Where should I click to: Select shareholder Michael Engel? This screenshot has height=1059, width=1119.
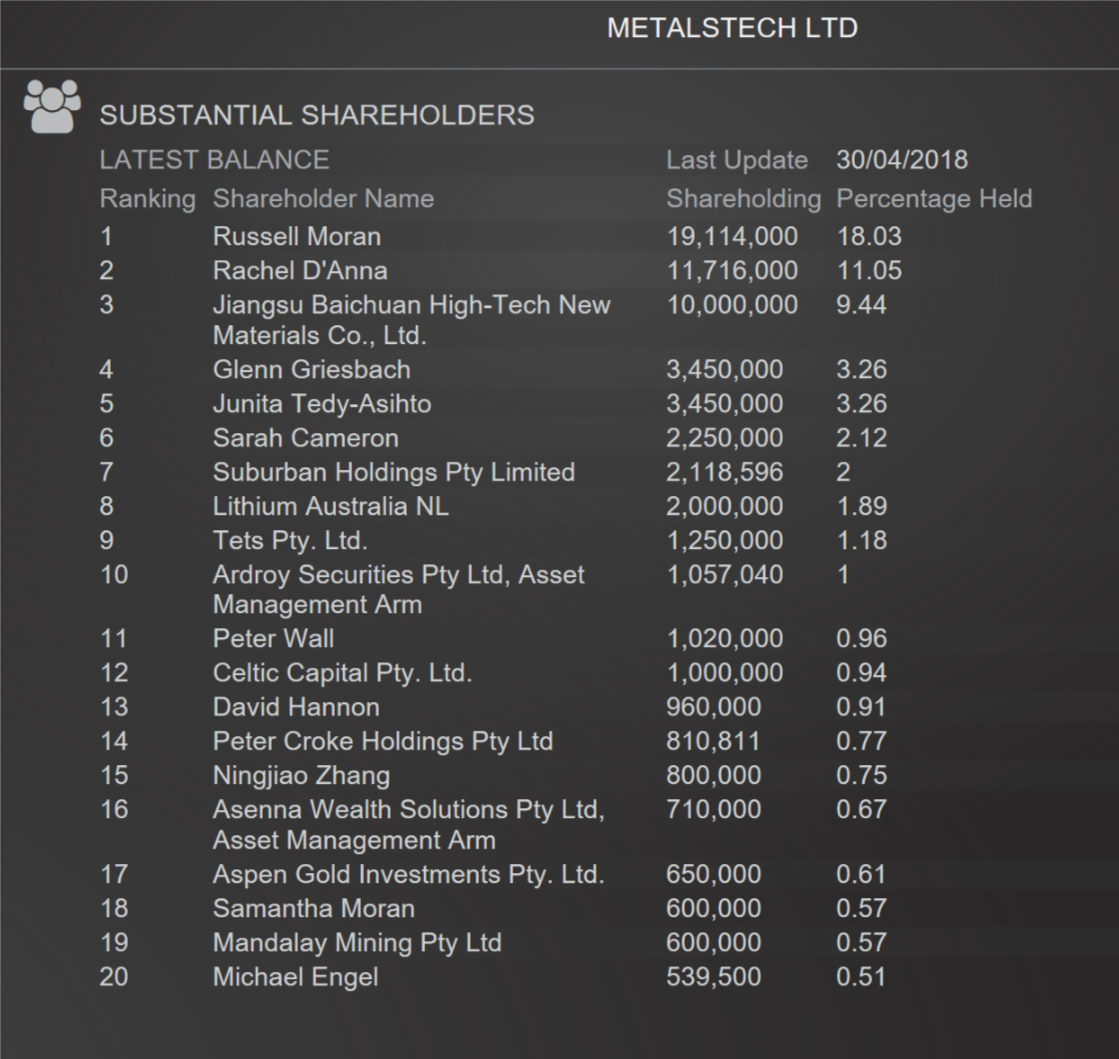pyautogui.click(x=295, y=978)
